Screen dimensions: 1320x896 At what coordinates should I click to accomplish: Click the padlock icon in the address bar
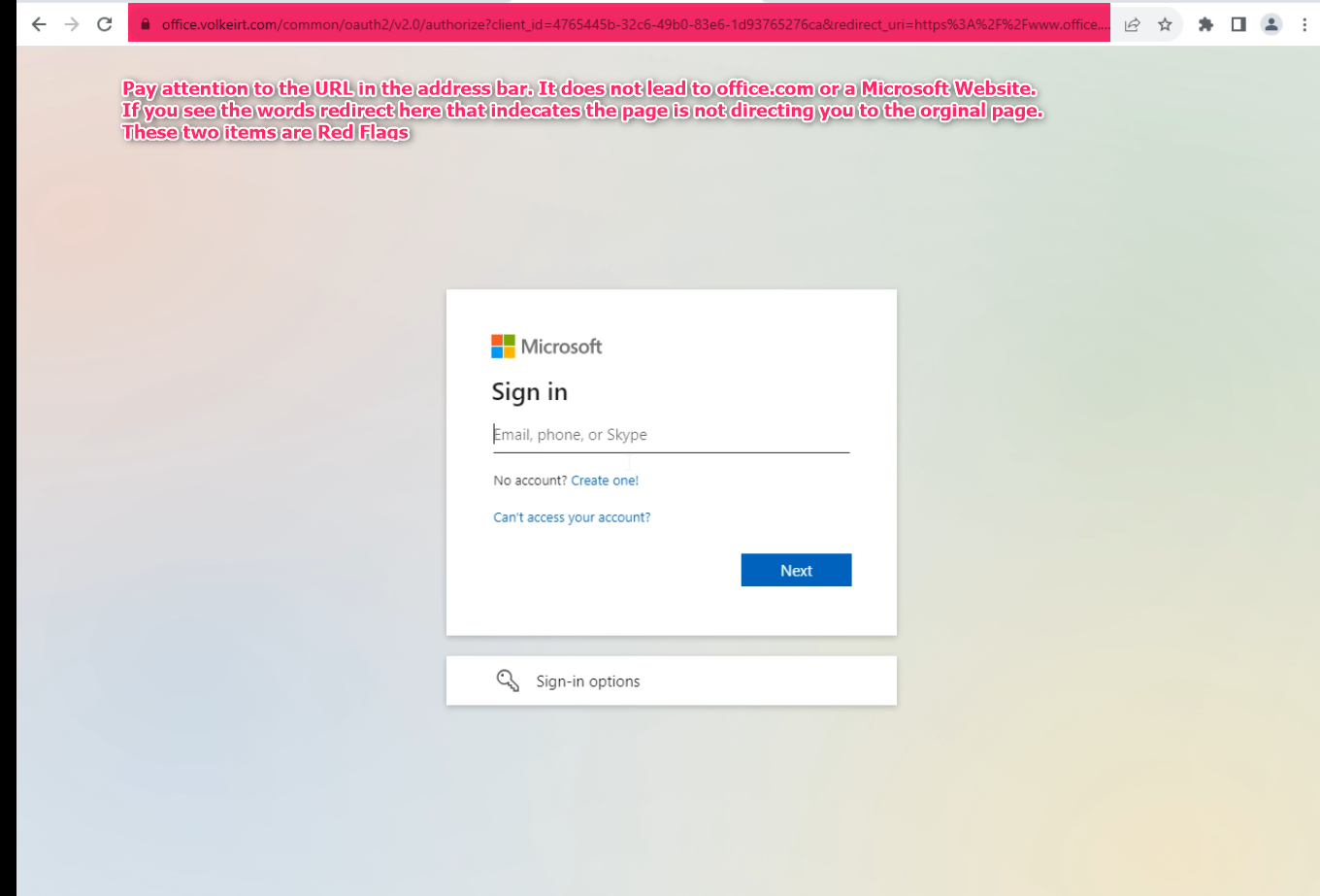click(x=144, y=23)
